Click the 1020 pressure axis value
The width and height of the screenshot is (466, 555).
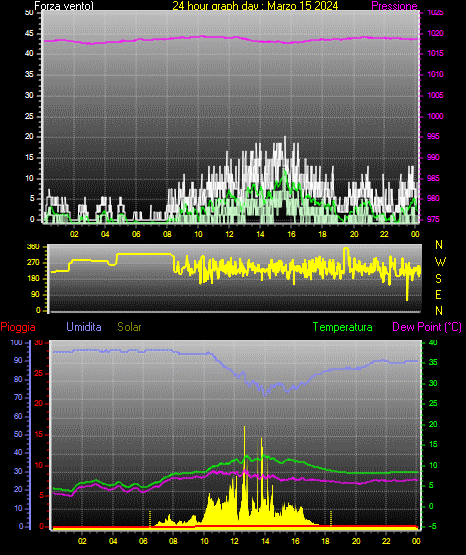pyautogui.click(x=435, y=33)
